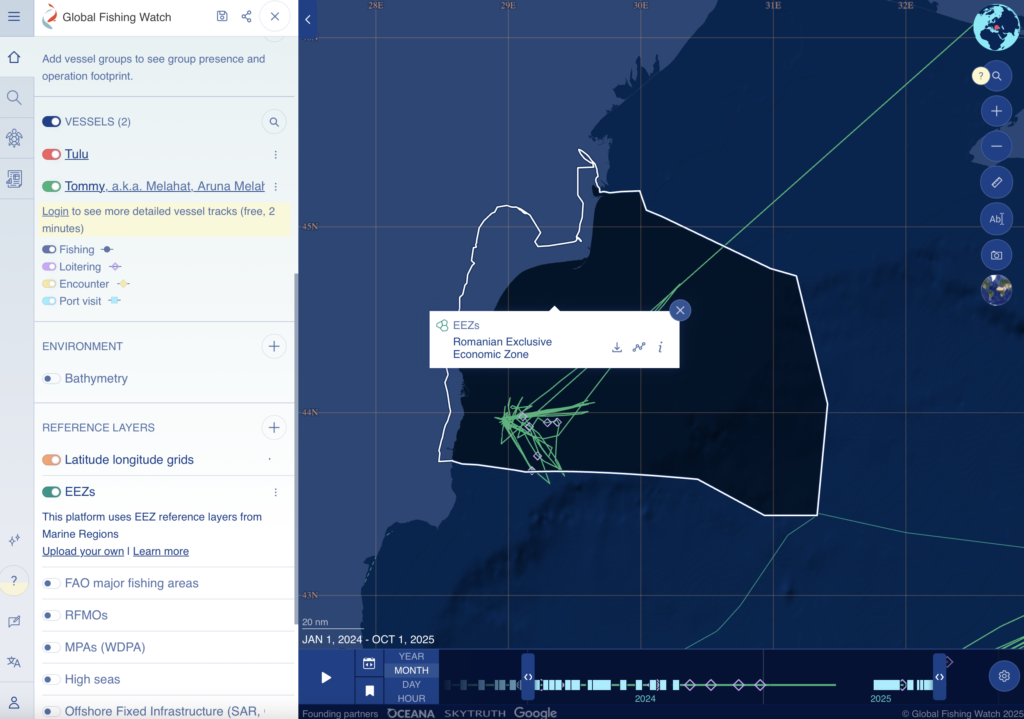Disable the Tulu vessel track
This screenshot has width=1024, height=719.
click(x=51, y=154)
